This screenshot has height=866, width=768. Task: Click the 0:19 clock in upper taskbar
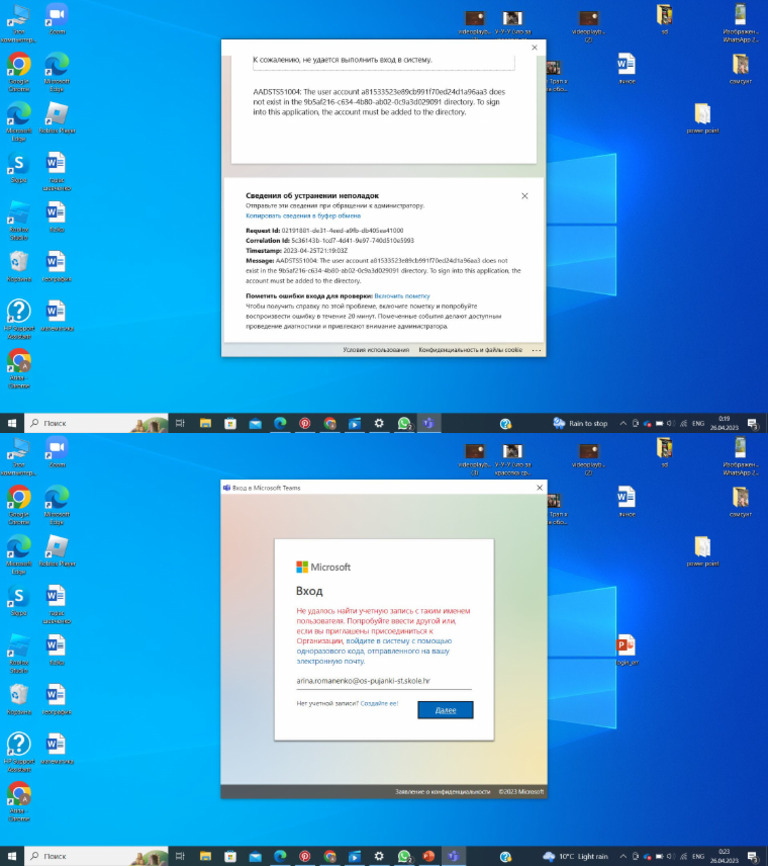[x=724, y=424]
